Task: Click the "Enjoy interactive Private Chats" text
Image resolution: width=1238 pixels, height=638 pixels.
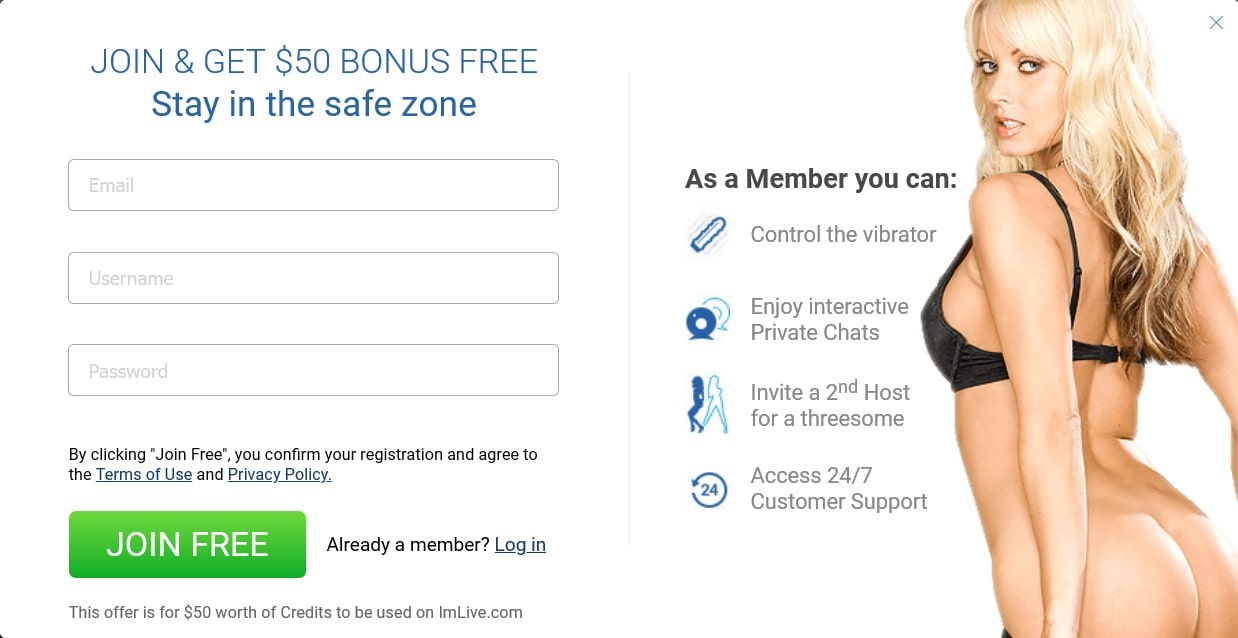Action: (x=830, y=319)
